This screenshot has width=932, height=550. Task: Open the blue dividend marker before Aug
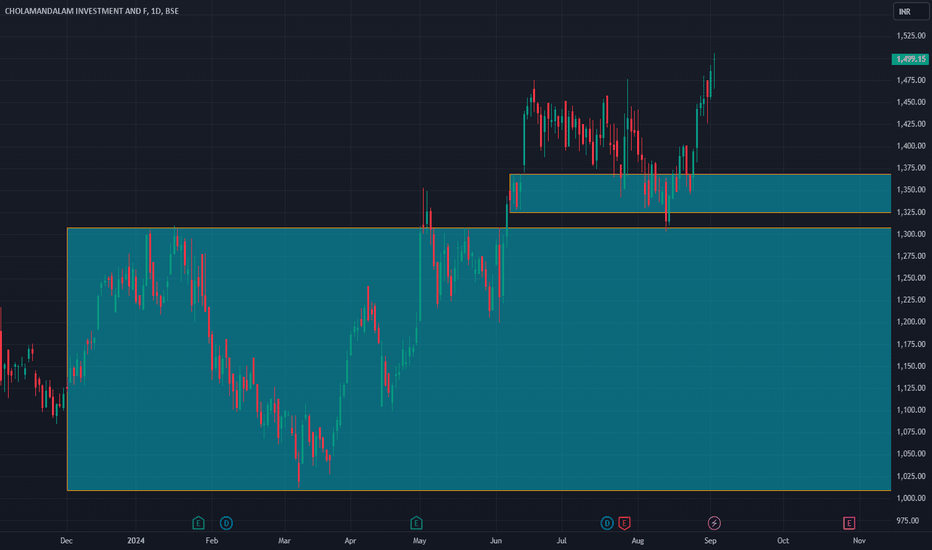point(607,523)
